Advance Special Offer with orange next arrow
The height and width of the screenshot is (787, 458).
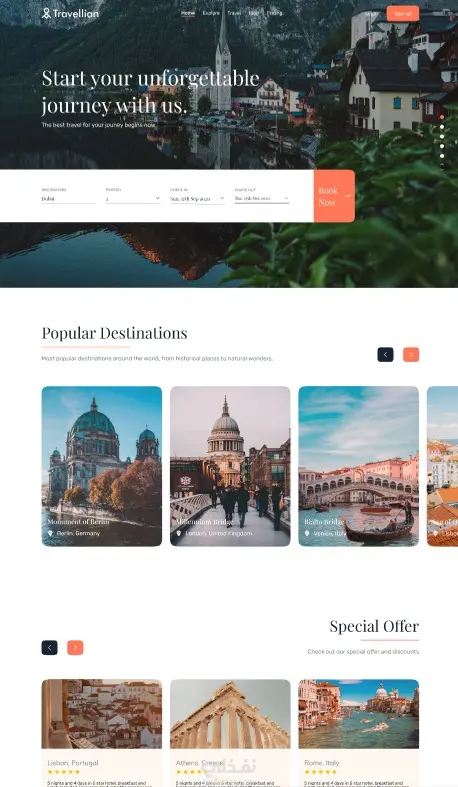pos(75,647)
